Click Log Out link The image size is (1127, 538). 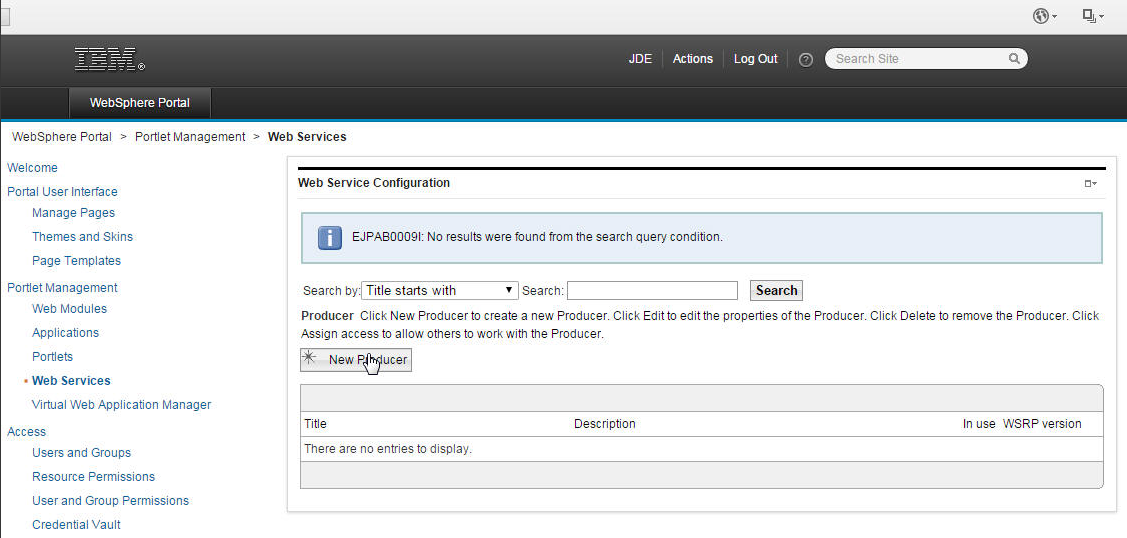click(x=755, y=59)
